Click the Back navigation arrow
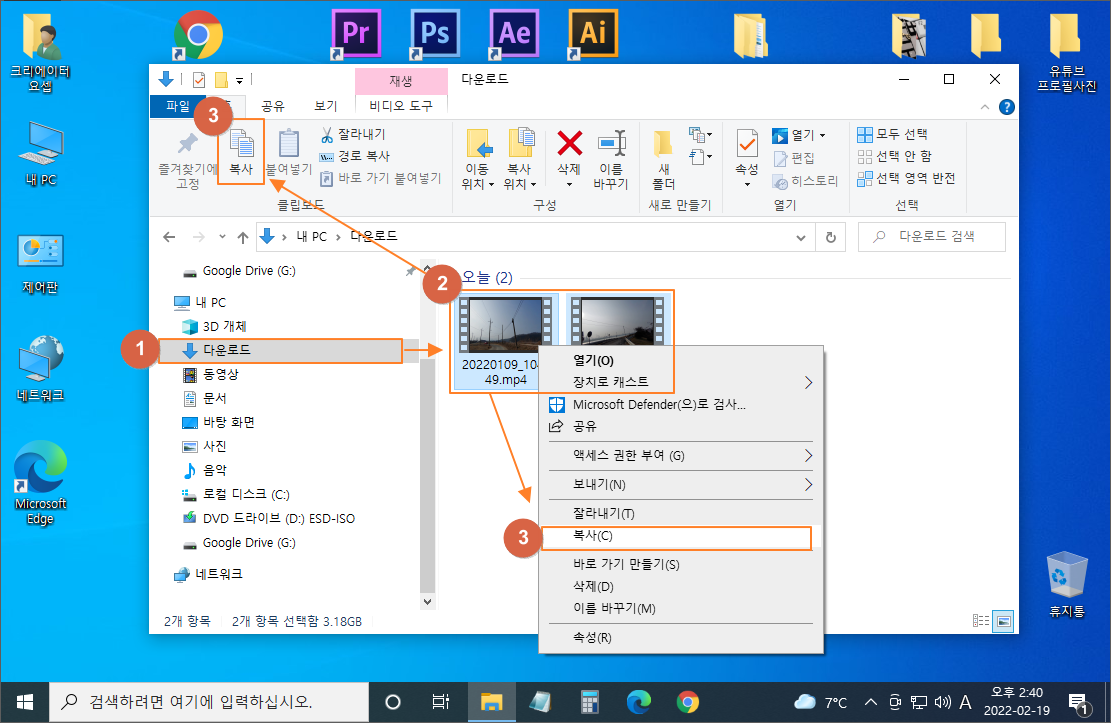The image size is (1111, 723). 169,237
